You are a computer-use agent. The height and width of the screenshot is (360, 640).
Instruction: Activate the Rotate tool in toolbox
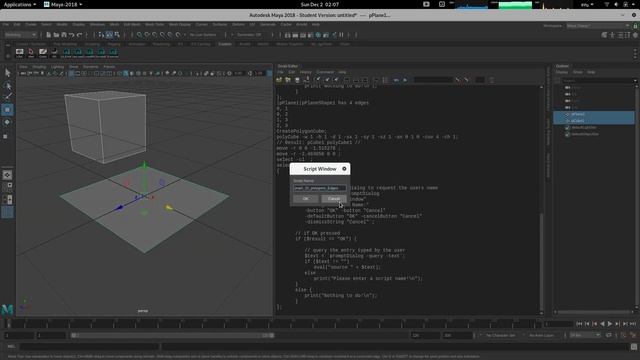pyautogui.click(x=7, y=122)
